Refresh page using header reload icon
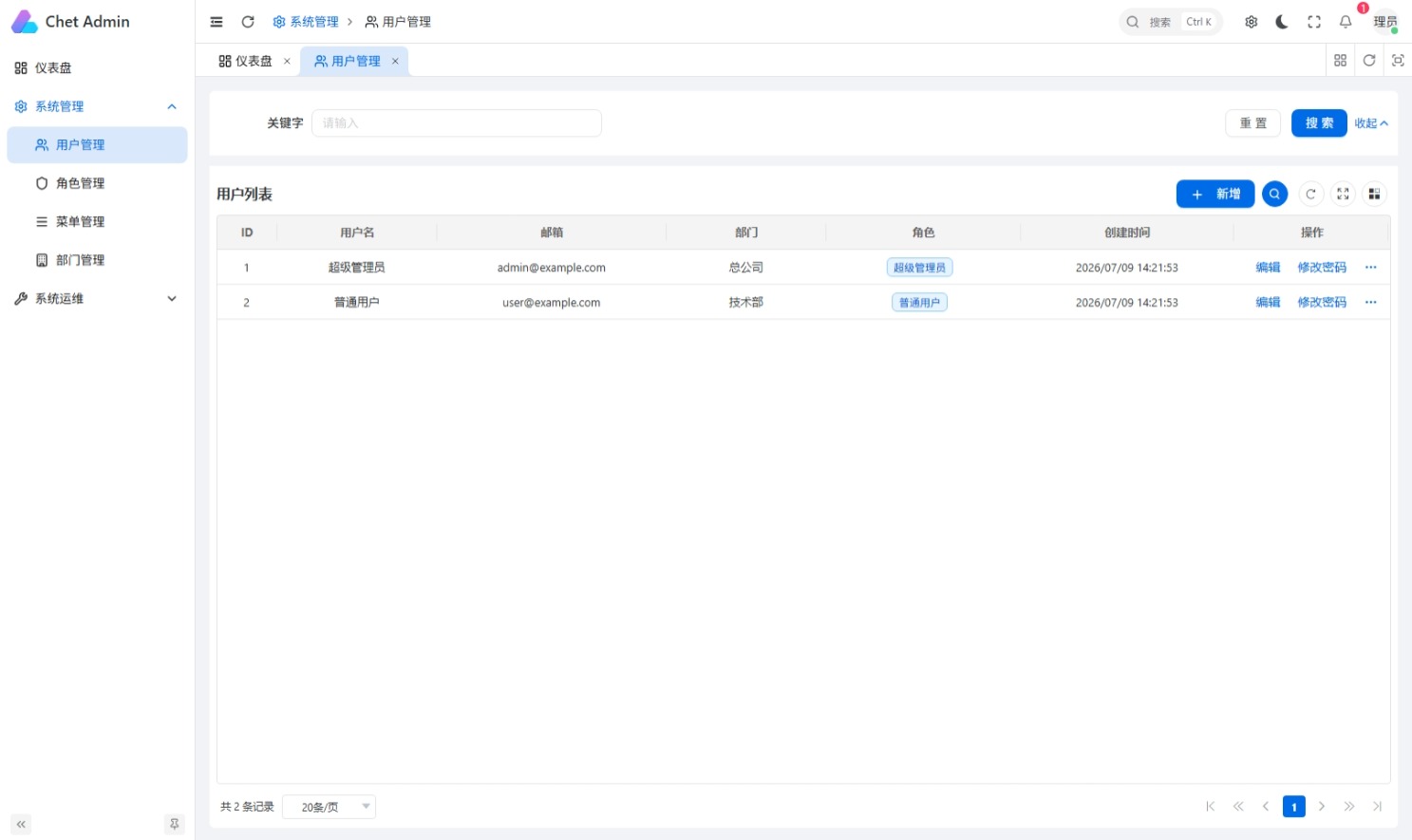 click(248, 22)
